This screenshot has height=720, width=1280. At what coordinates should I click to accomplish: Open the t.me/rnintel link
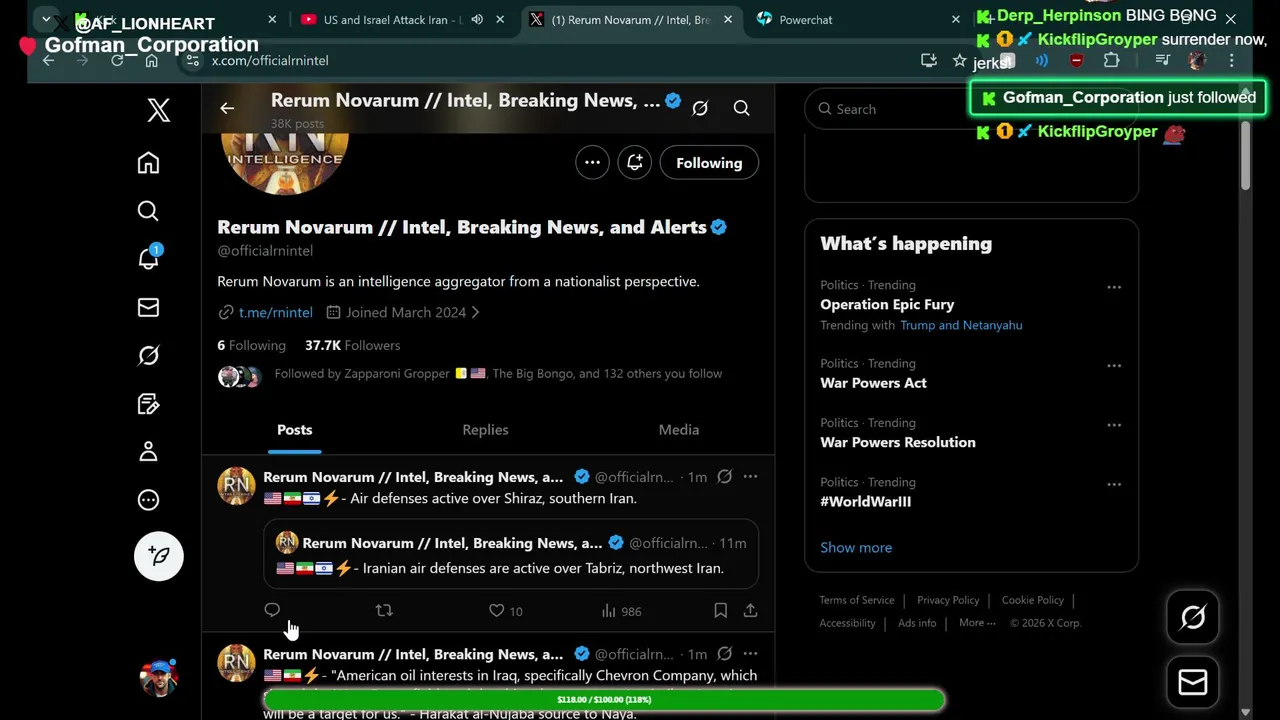pyautogui.click(x=275, y=312)
